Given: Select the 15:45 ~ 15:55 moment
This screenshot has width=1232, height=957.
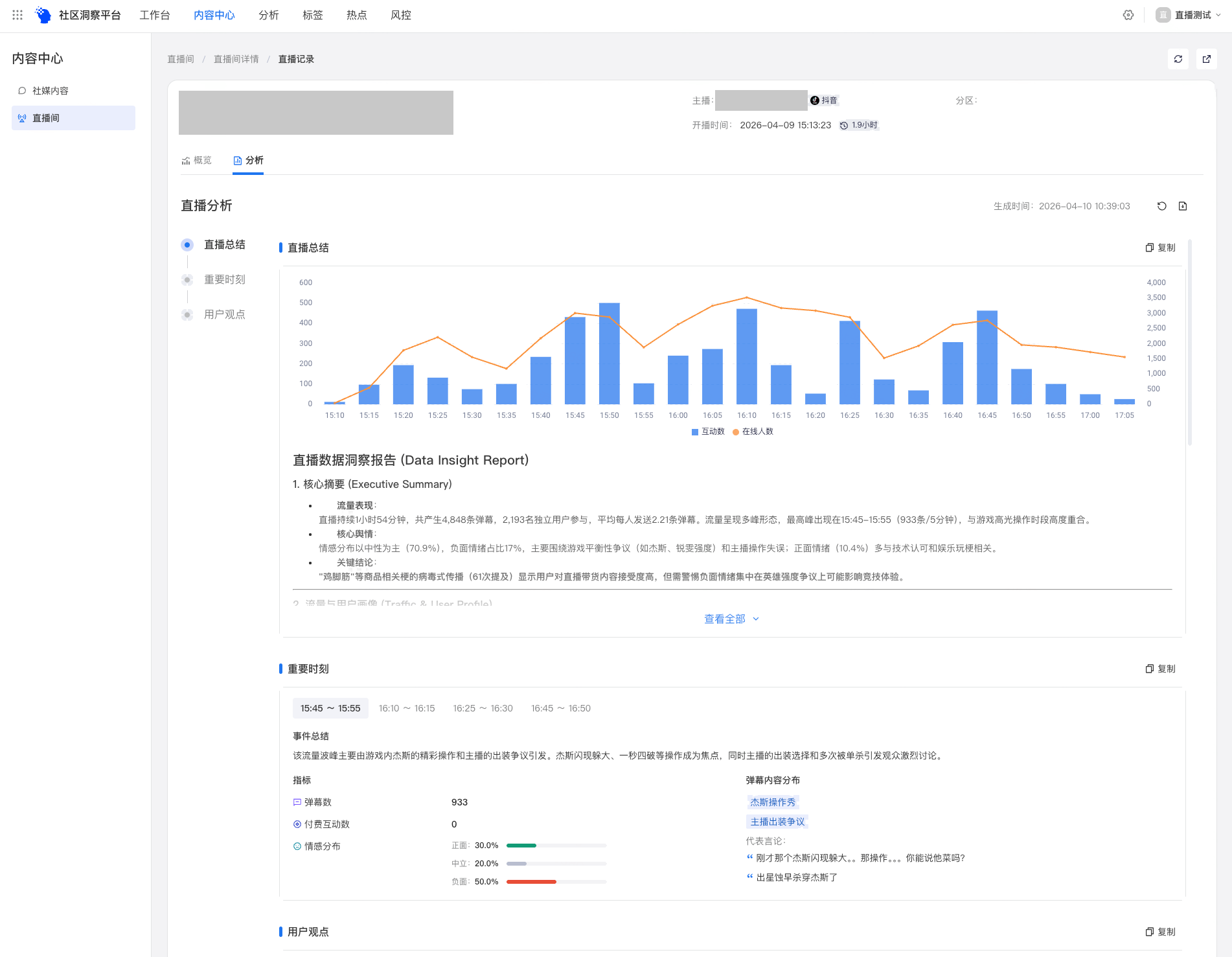Looking at the screenshot, I should point(330,708).
